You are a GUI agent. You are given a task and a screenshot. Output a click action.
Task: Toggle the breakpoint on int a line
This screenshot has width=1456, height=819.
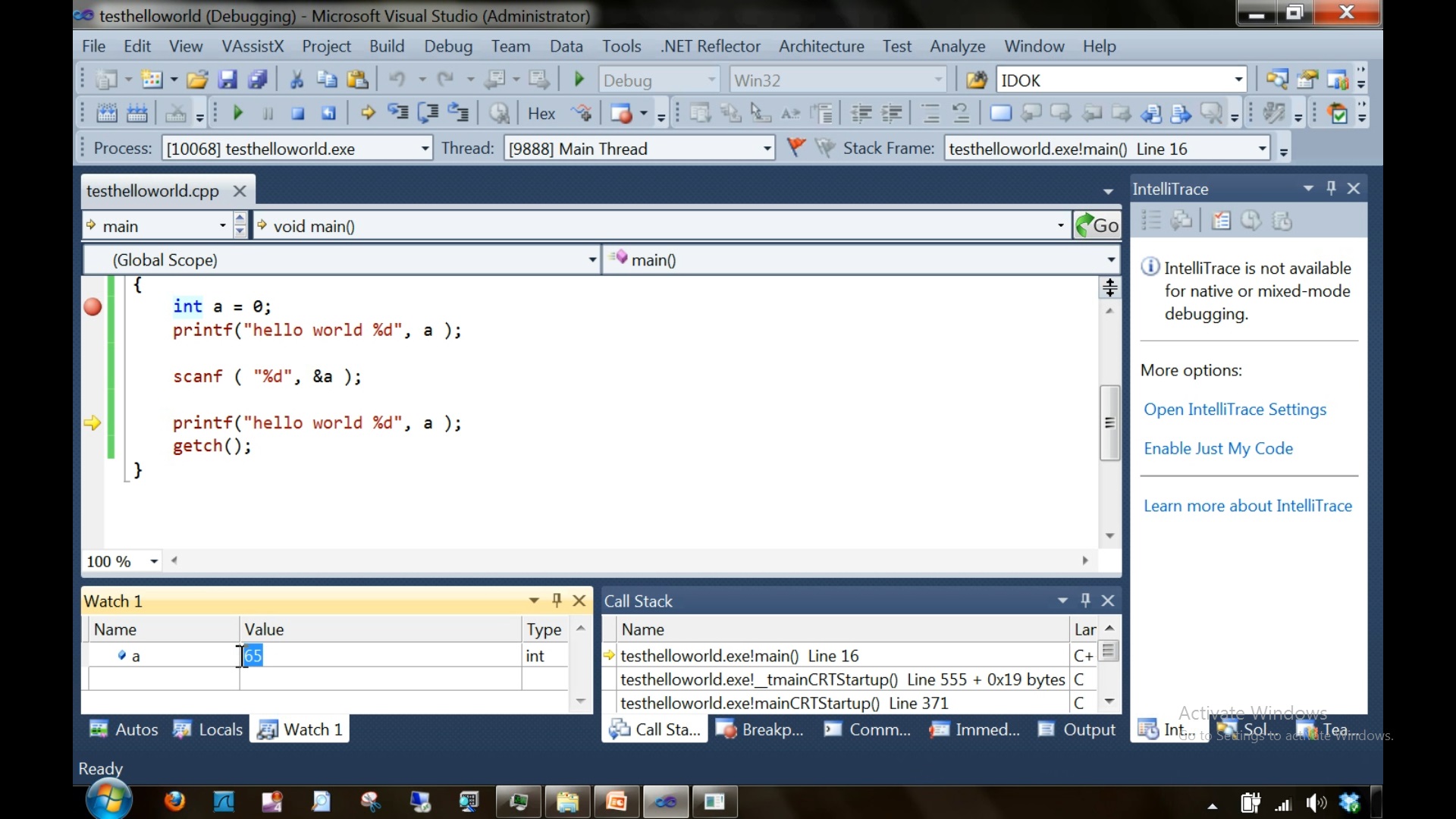tap(93, 307)
